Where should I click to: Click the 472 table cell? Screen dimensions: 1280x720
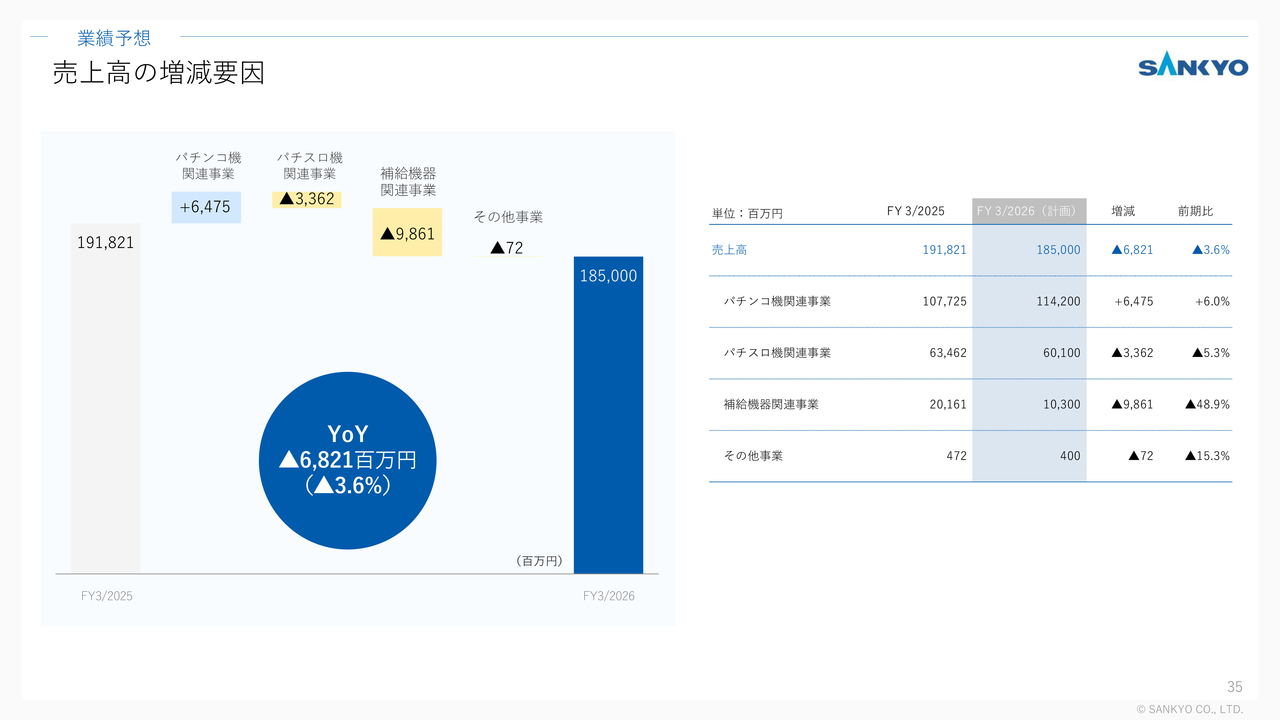click(x=956, y=456)
